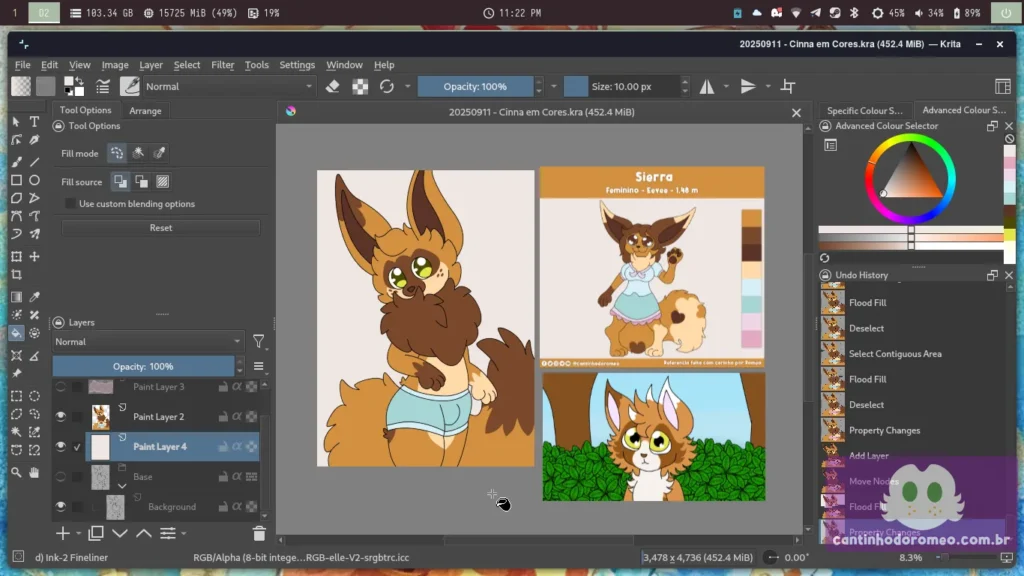1024x576 pixels.
Task: Delete the layer with trash icon
Action: point(259,534)
